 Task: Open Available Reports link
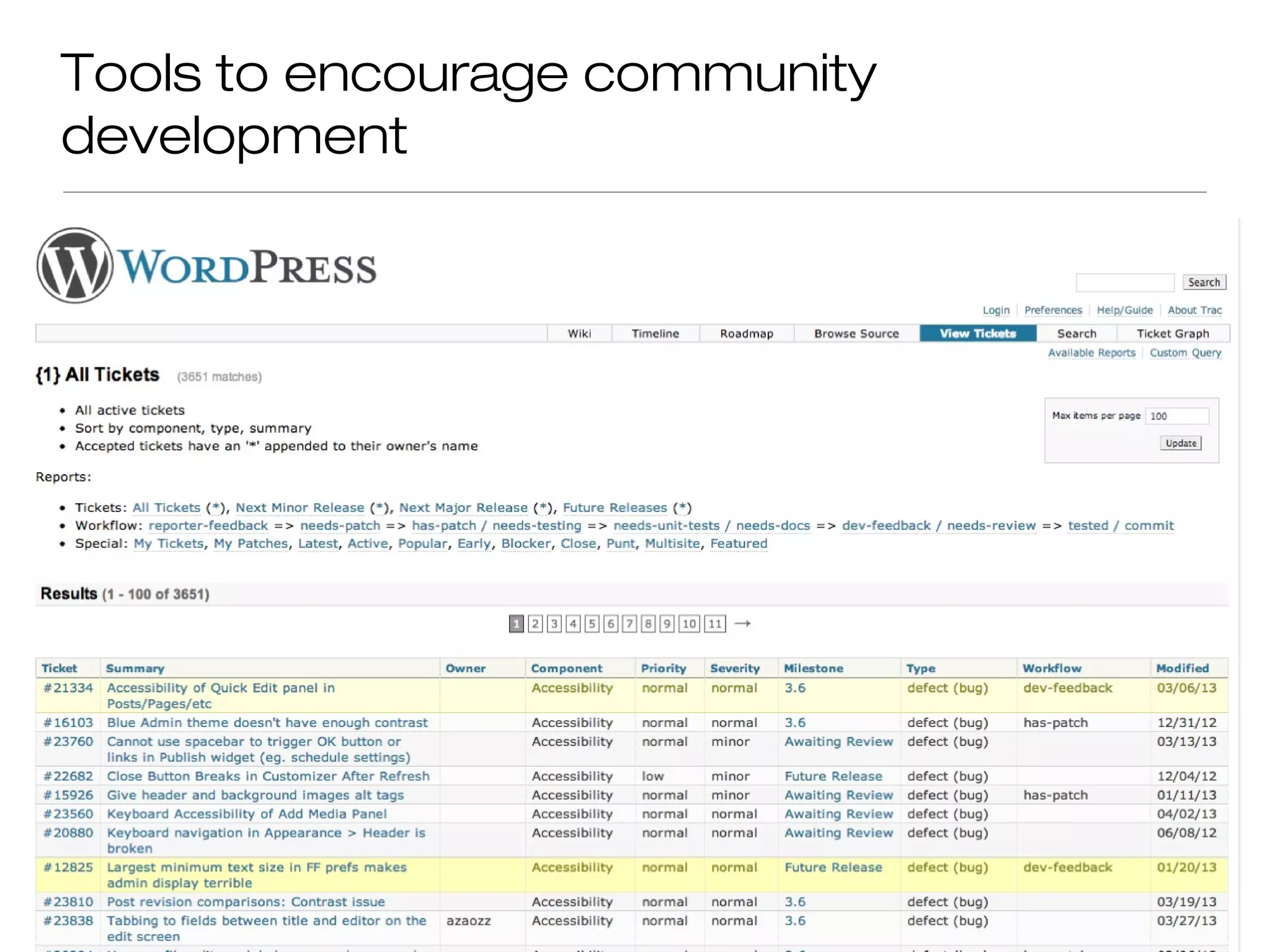click(x=1091, y=353)
